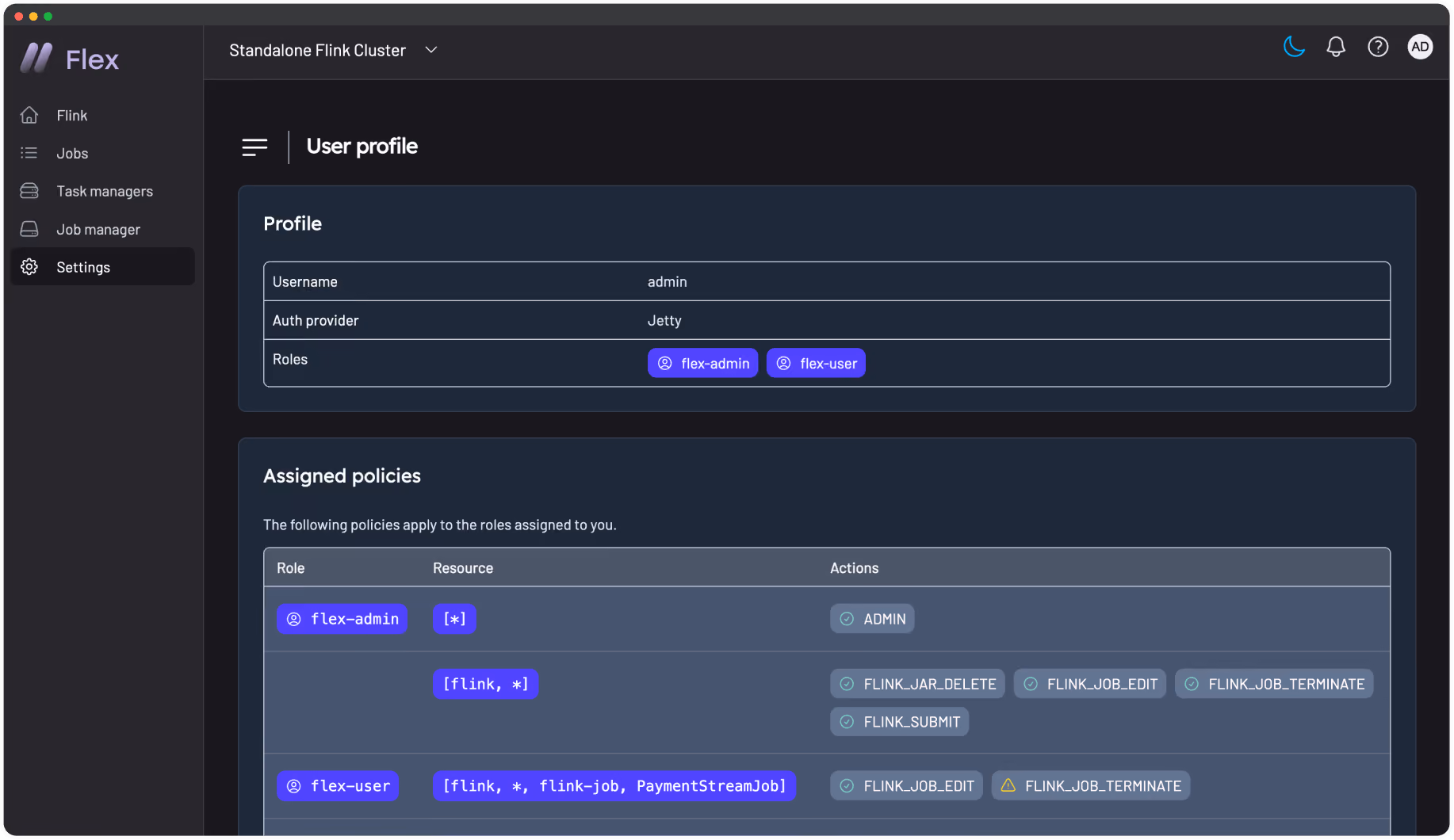Click warning FLINK_JOB_TERMINATE chip for flex-user
This screenshot has height=840, width=1454.
click(1090, 787)
